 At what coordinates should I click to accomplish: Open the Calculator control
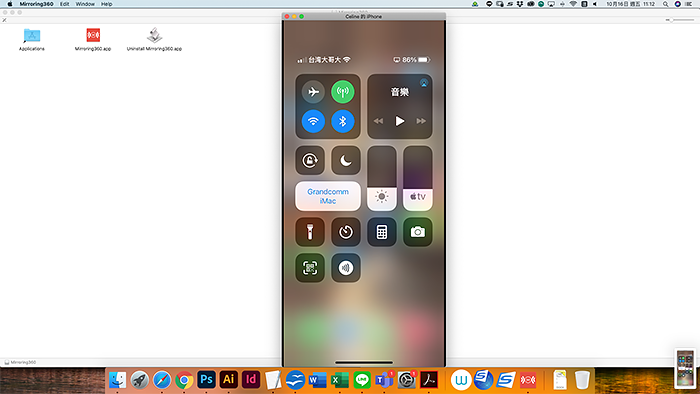point(382,232)
